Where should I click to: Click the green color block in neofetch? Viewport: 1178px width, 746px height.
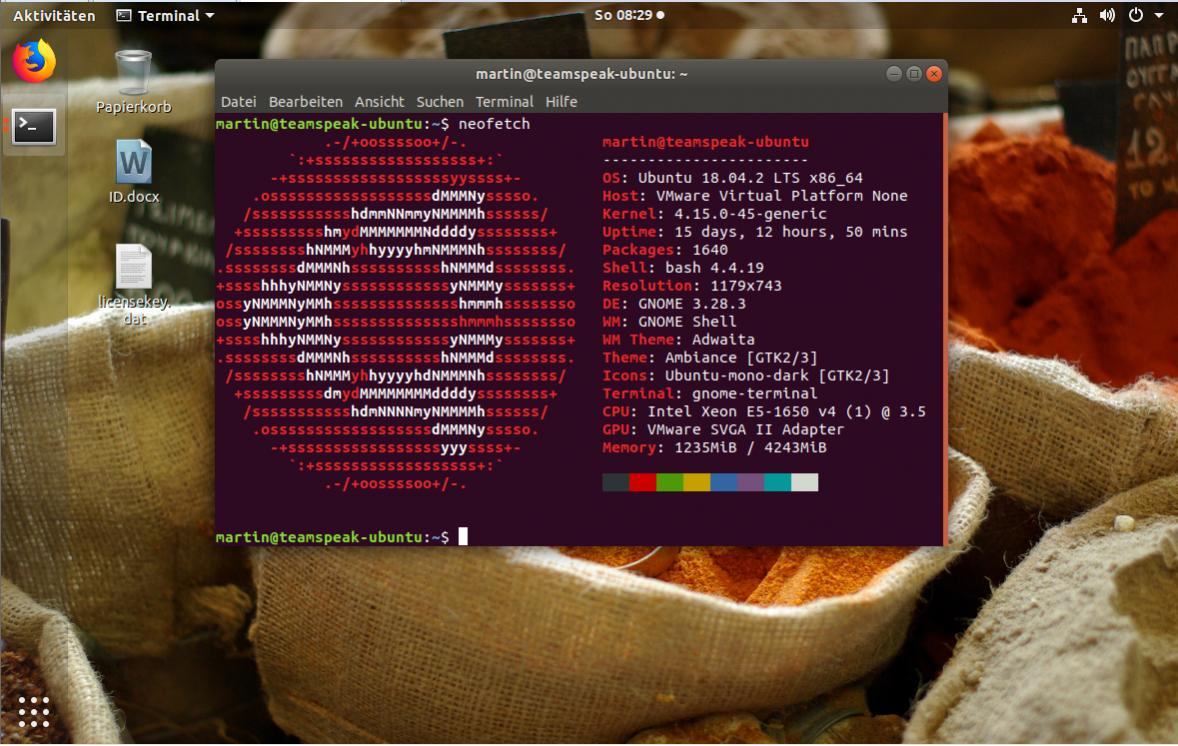click(x=669, y=482)
